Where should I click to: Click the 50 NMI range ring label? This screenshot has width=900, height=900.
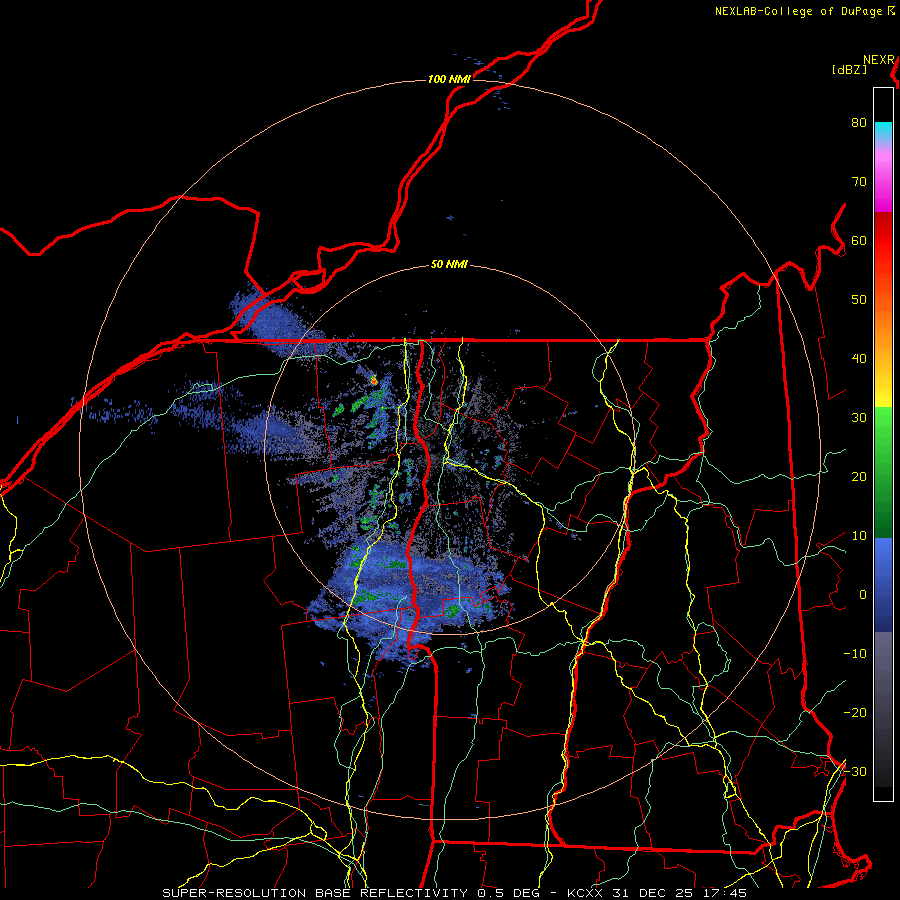(449, 265)
